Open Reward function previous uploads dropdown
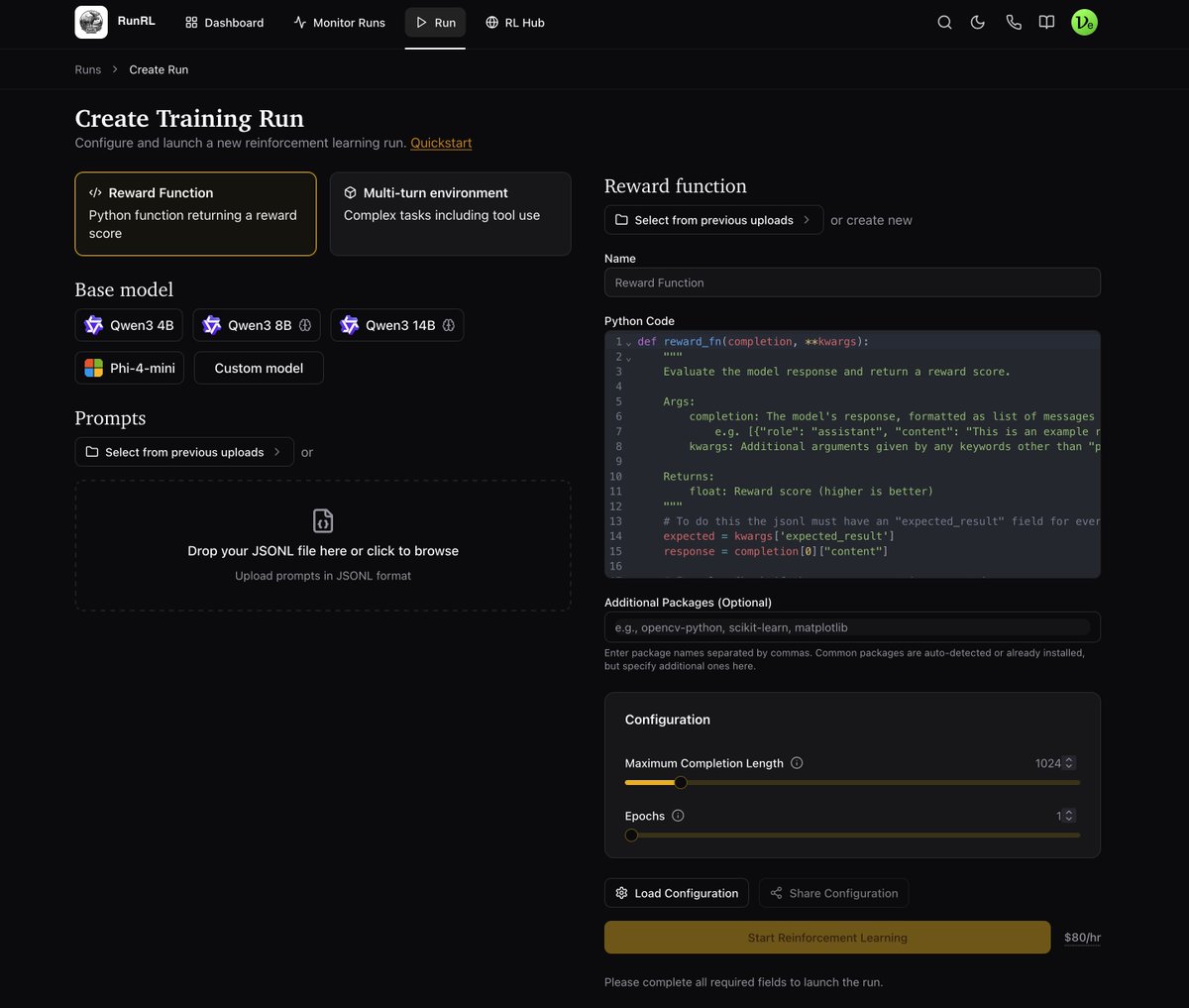Image resolution: width=1189 pixels, height=1008 pixels. (x=713, y=220)
